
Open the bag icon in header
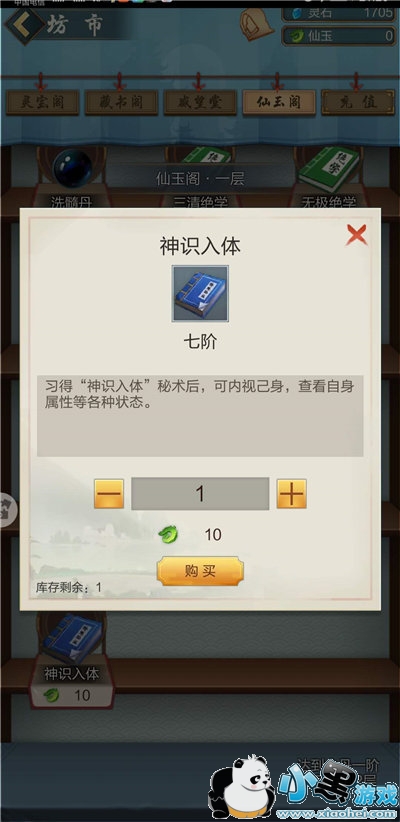point(256,25)
